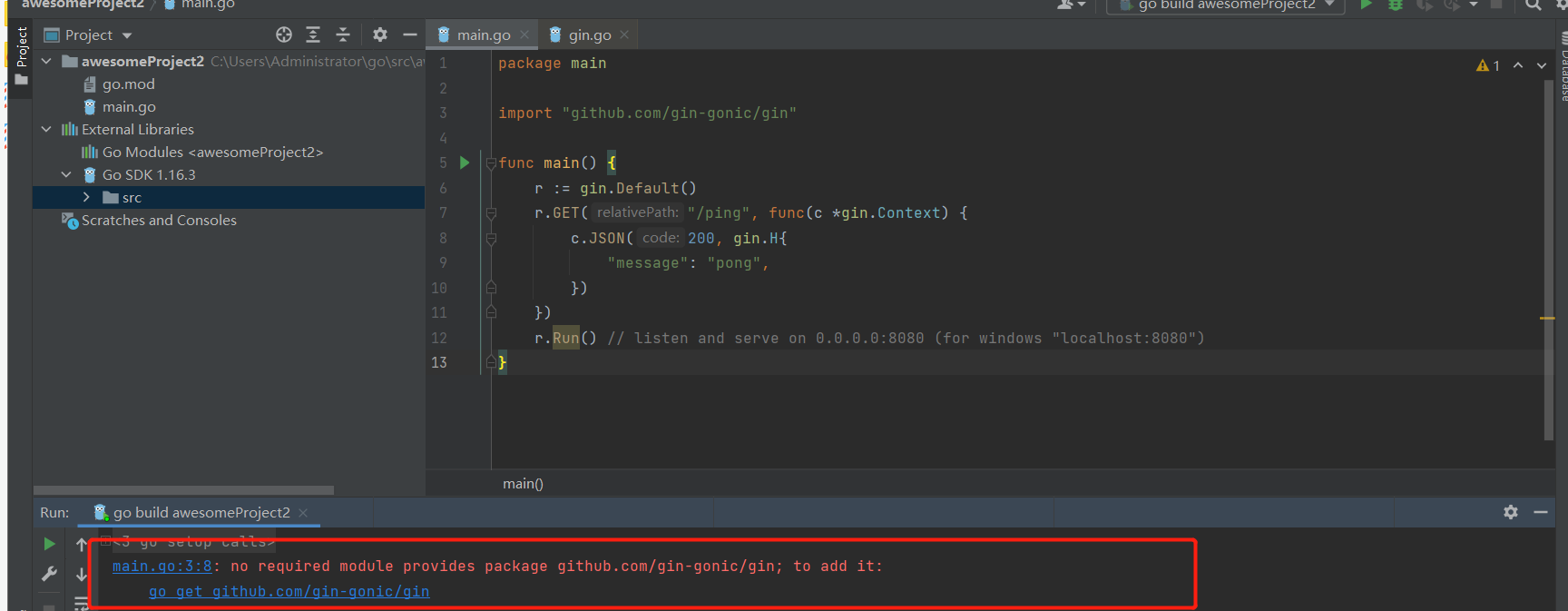
Task: Toggle the Project side tool tab
Action: point(22,56)
